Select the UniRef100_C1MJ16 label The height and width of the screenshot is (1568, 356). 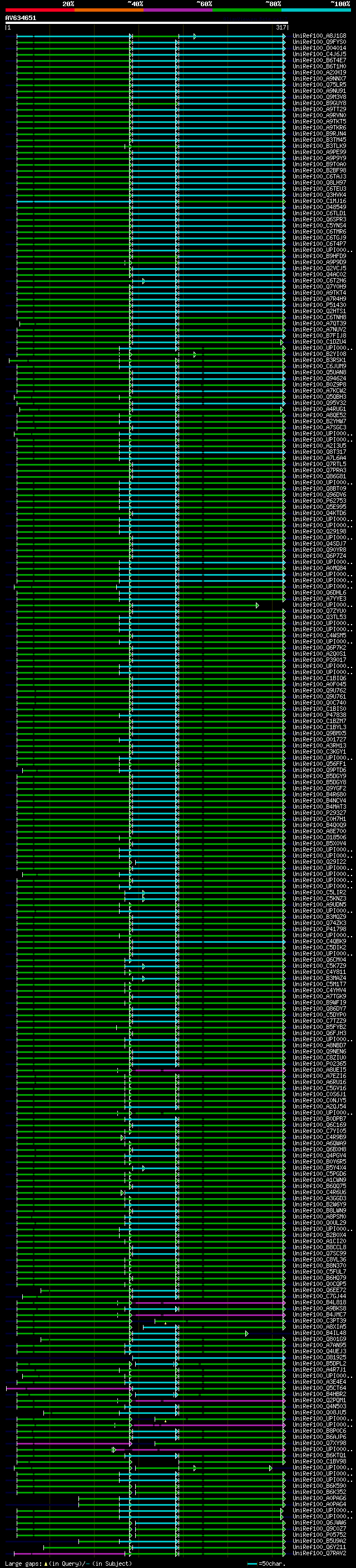[x=319, y=201]
